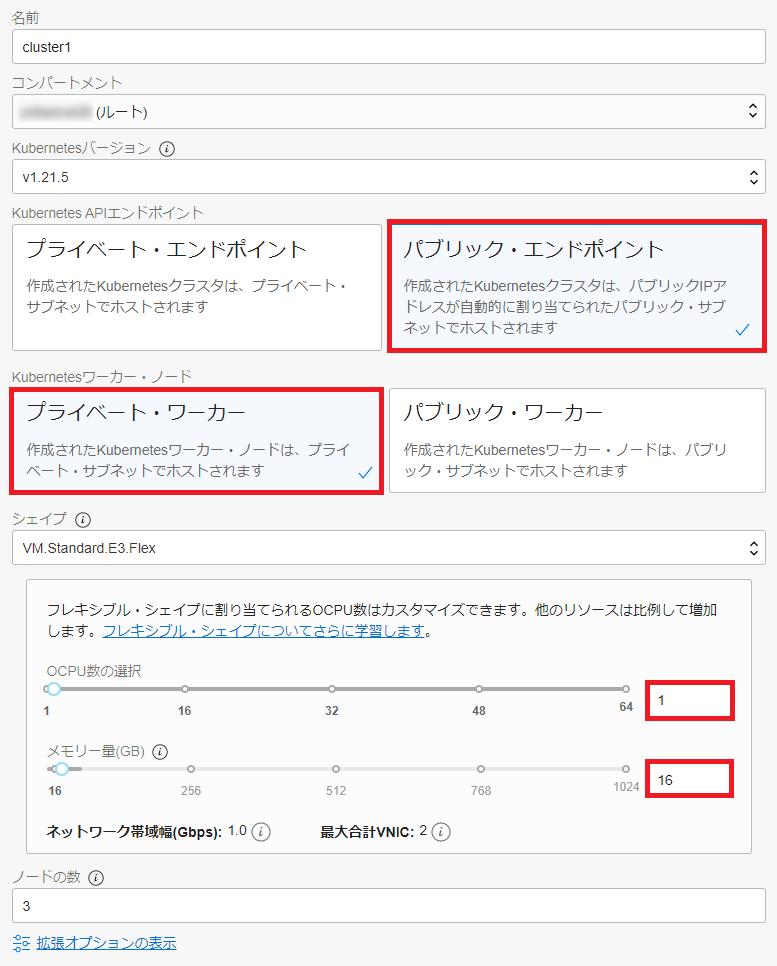
Task: Click the info icon next to Kubernetesバージョン
Action: [167, 148]
